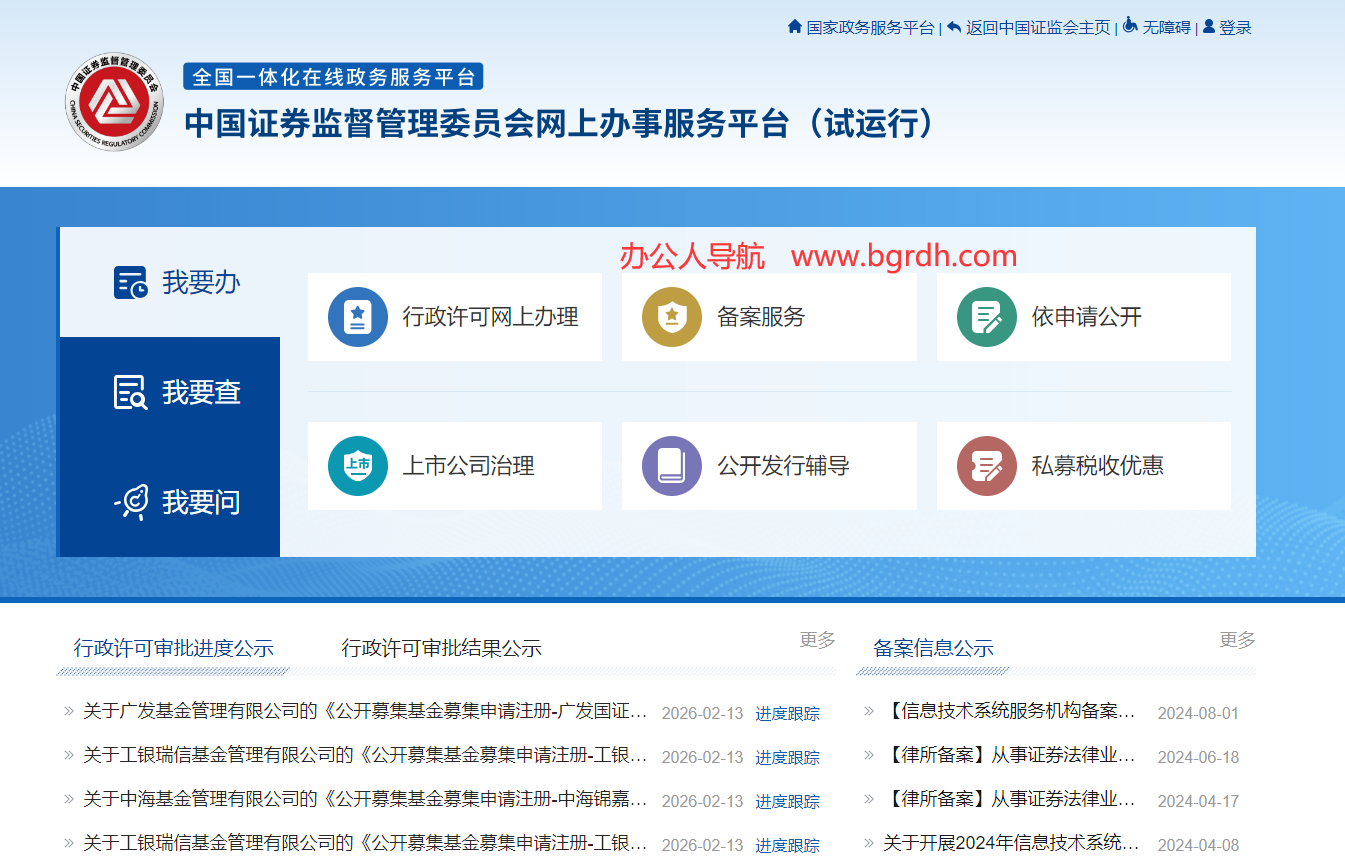This screenshot has width=1345, height=865.
Task: Open the 我要办 side tab
Action: coord(170,283)
